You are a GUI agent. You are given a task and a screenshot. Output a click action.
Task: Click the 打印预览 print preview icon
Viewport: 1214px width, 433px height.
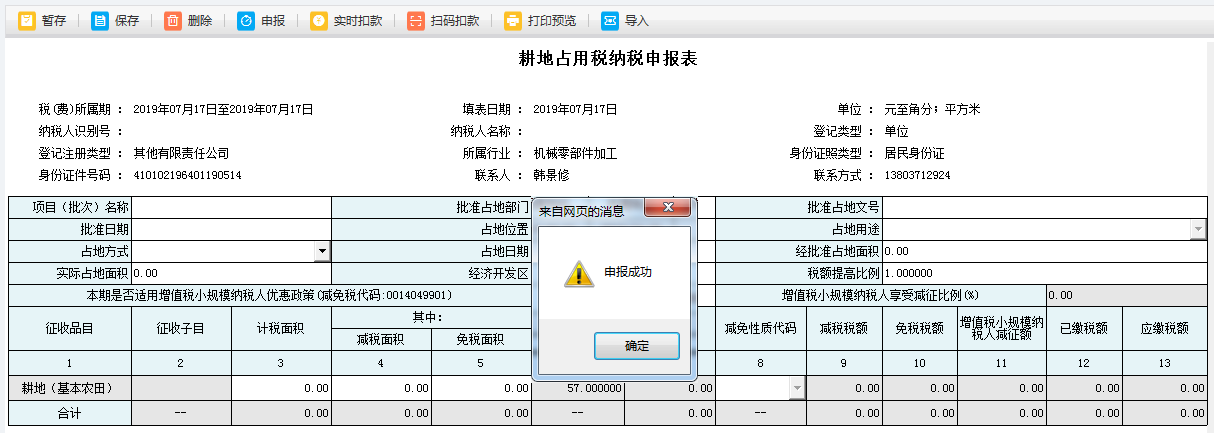point(513,20)
